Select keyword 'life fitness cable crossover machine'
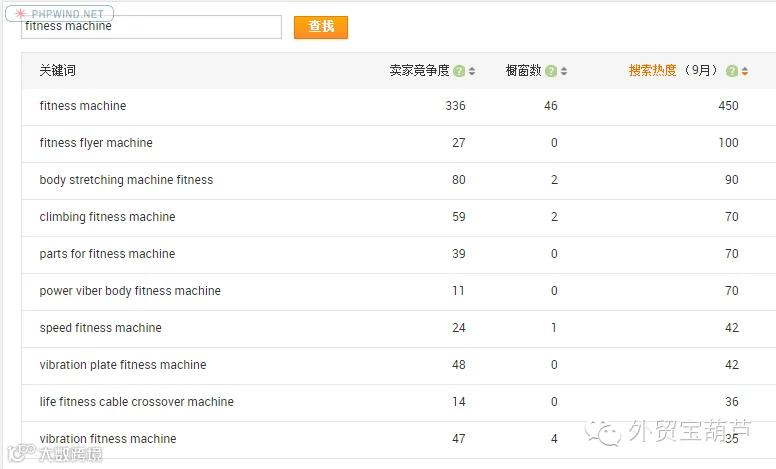 (x=137, y=402)
